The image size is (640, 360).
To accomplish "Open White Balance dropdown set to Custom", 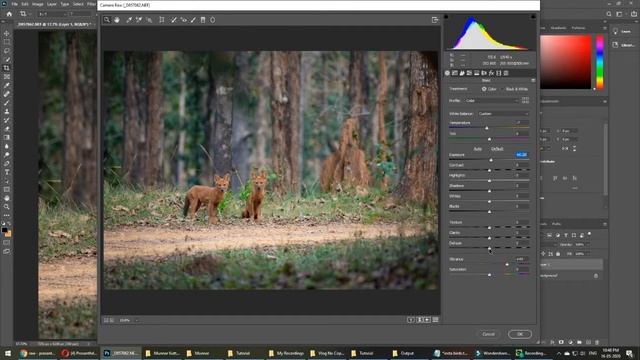I will point(503,113).
